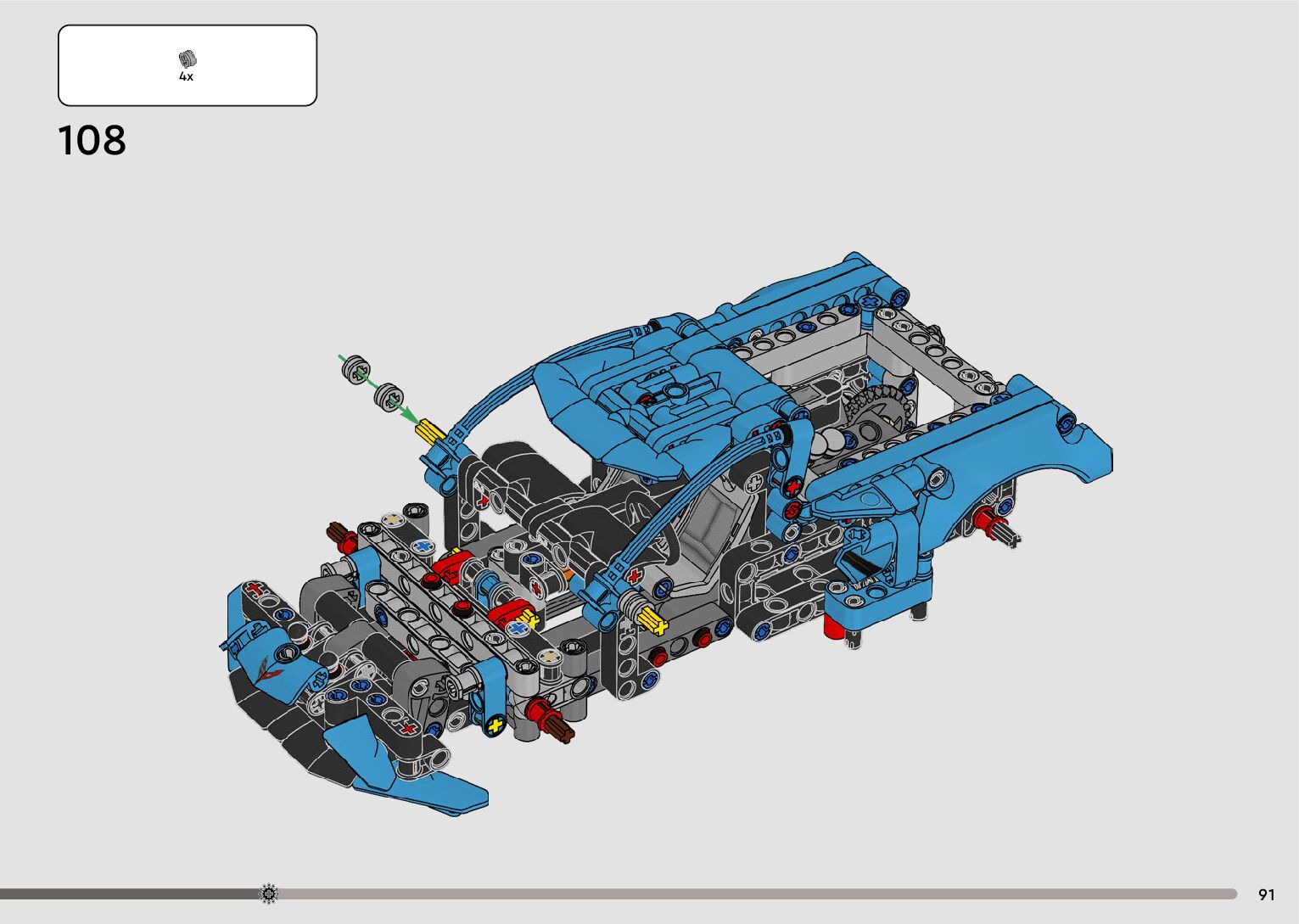Select the step number 108
1299x924 pixels.
(92, 141)
